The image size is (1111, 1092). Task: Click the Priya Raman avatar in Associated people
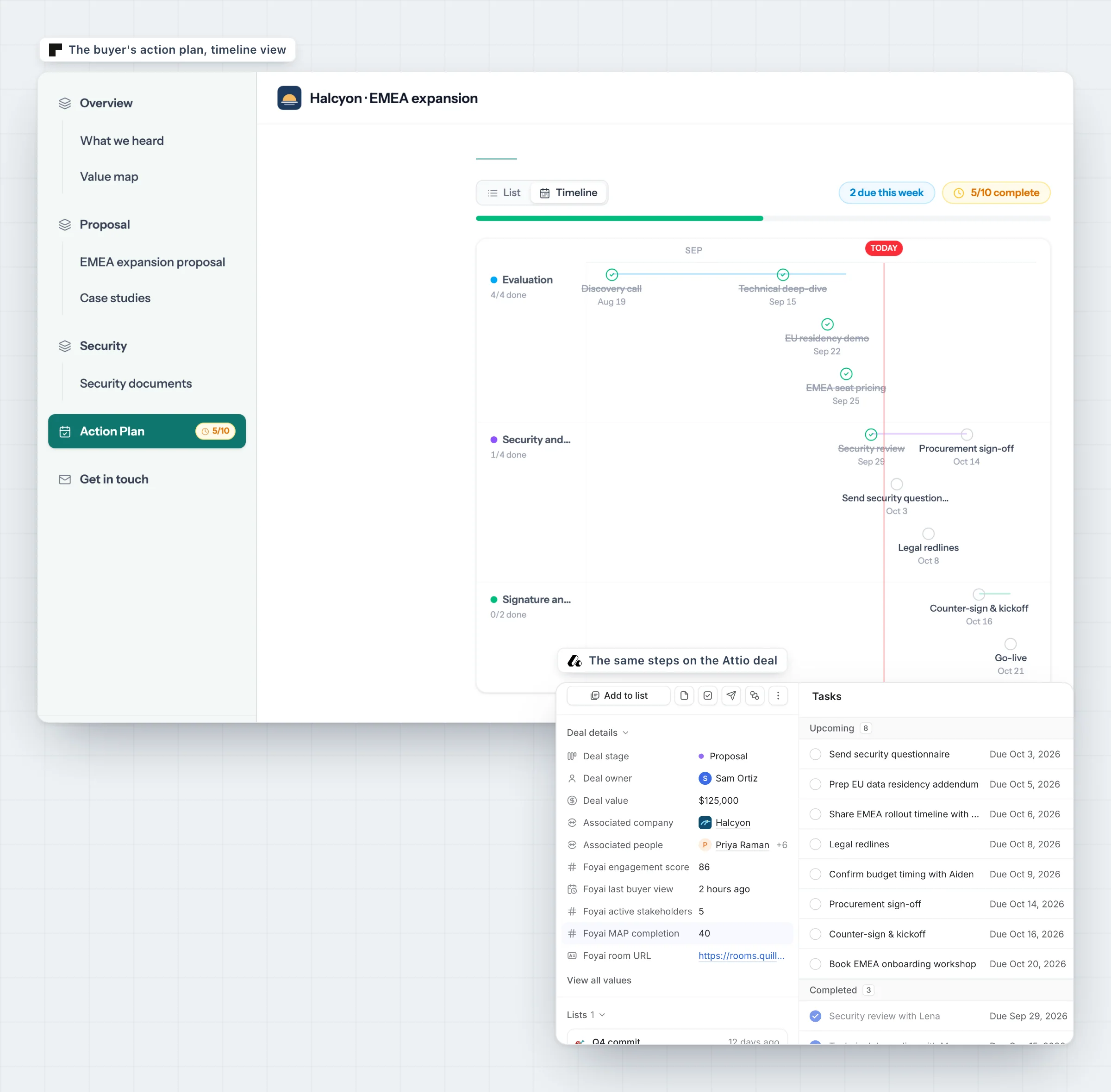705,845
